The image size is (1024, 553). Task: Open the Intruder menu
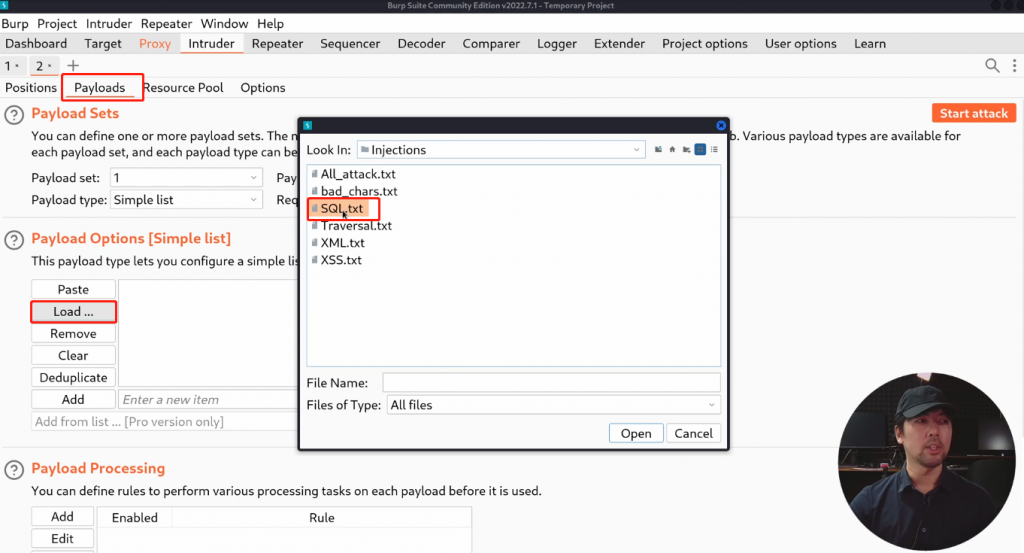coord(108,24)
